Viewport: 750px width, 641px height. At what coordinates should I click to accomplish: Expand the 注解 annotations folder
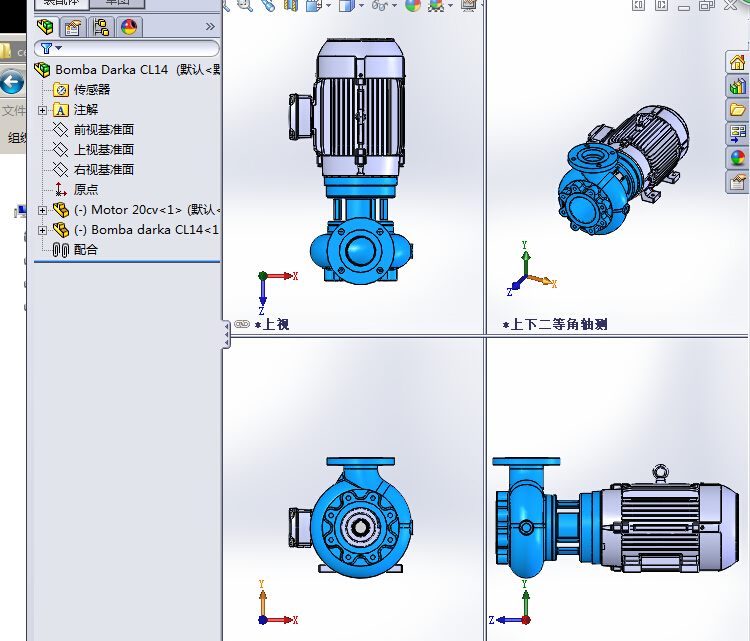(43, 111)
